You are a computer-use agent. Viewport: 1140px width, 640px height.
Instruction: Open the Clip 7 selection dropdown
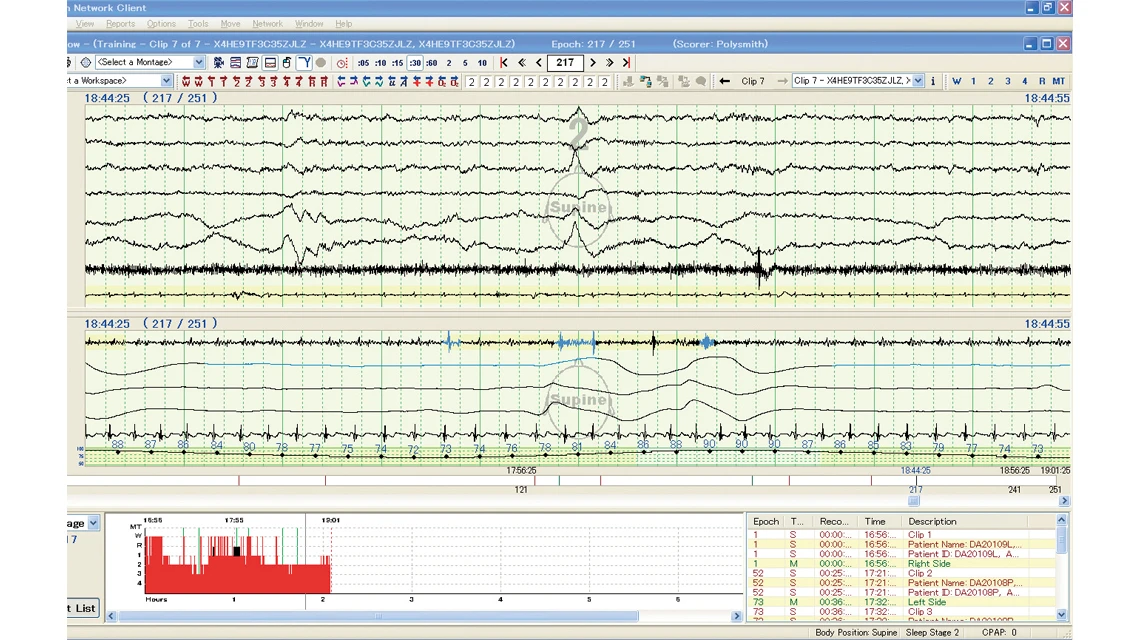pyautogui.click(x=919, y=82)
